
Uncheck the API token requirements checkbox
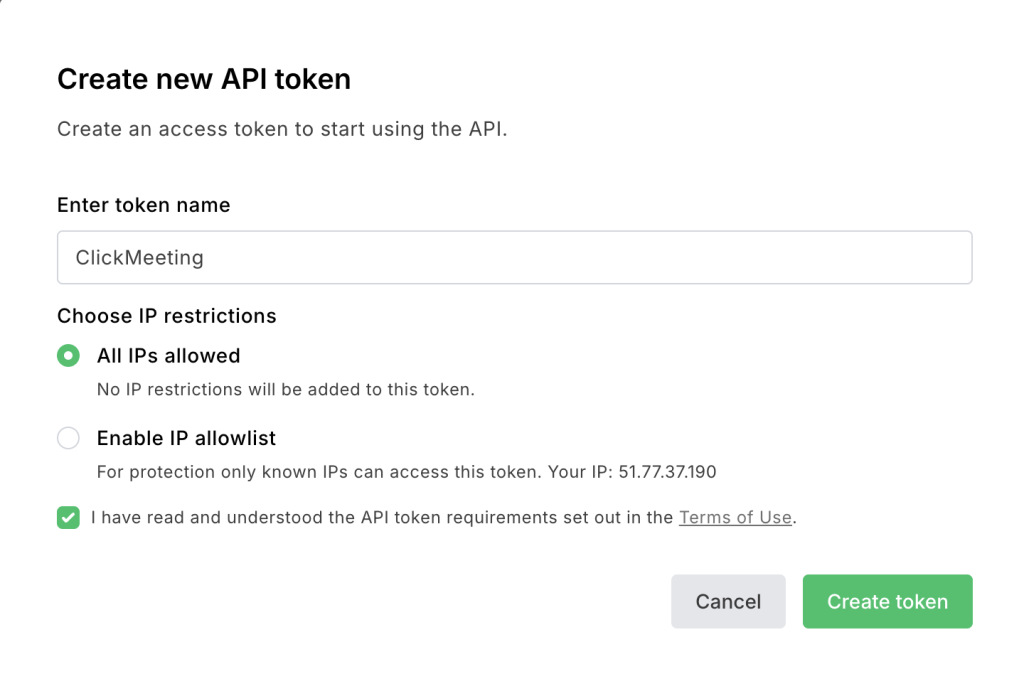[x=68, y=518]
